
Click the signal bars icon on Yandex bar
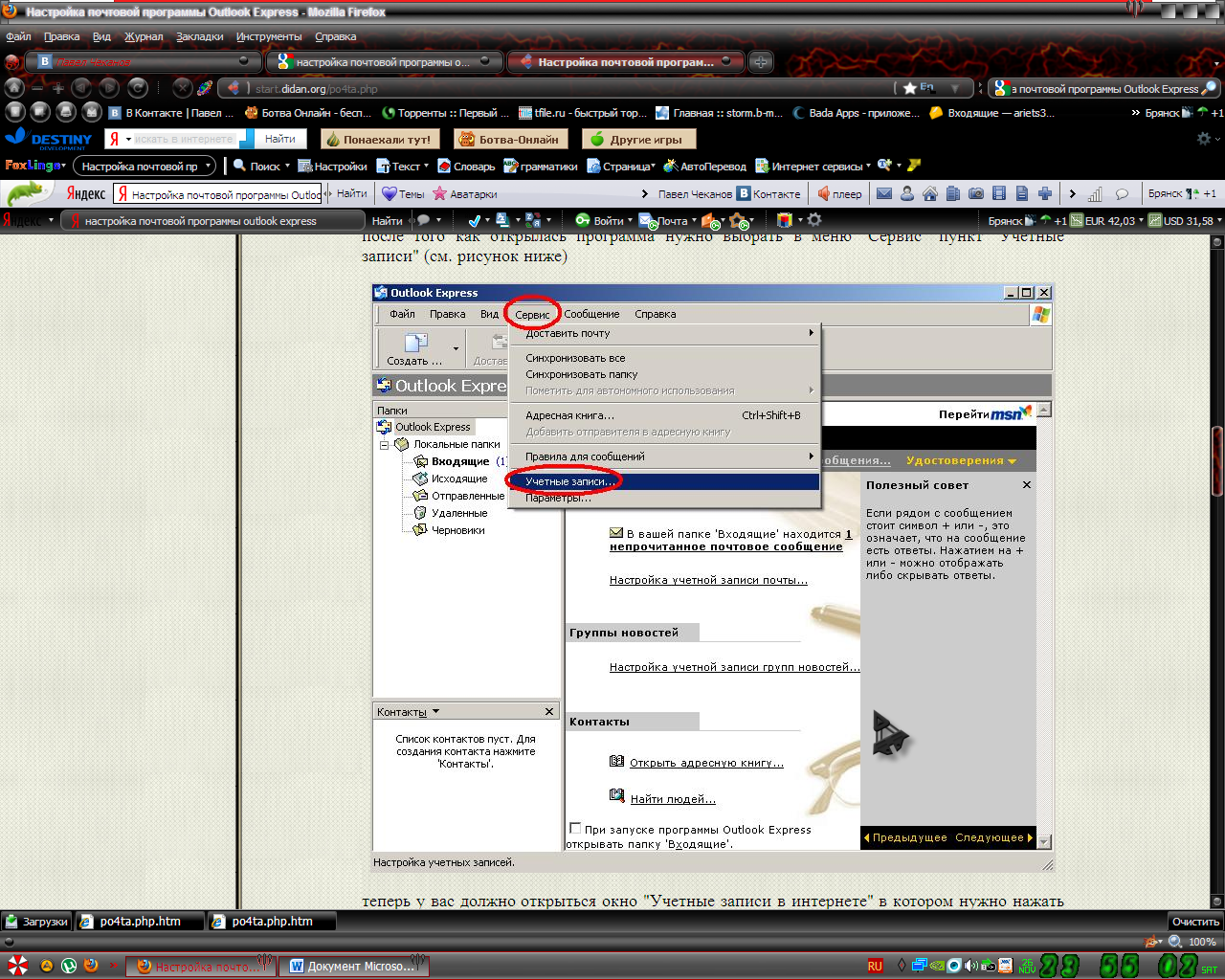tap(1095, 193)
